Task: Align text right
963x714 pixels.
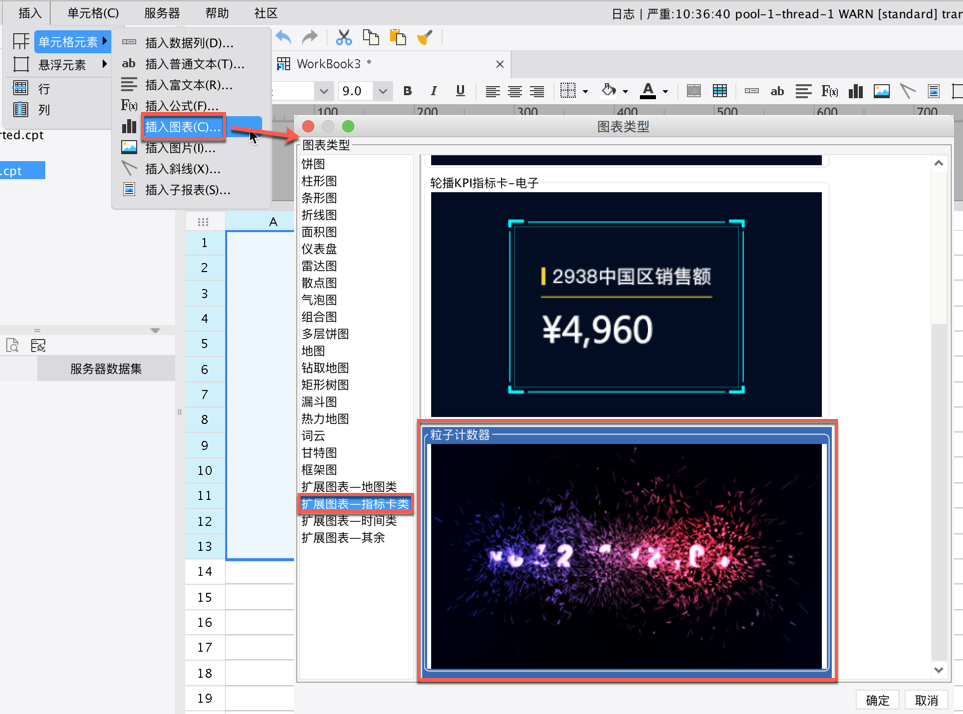Action: tap(537, 91)
